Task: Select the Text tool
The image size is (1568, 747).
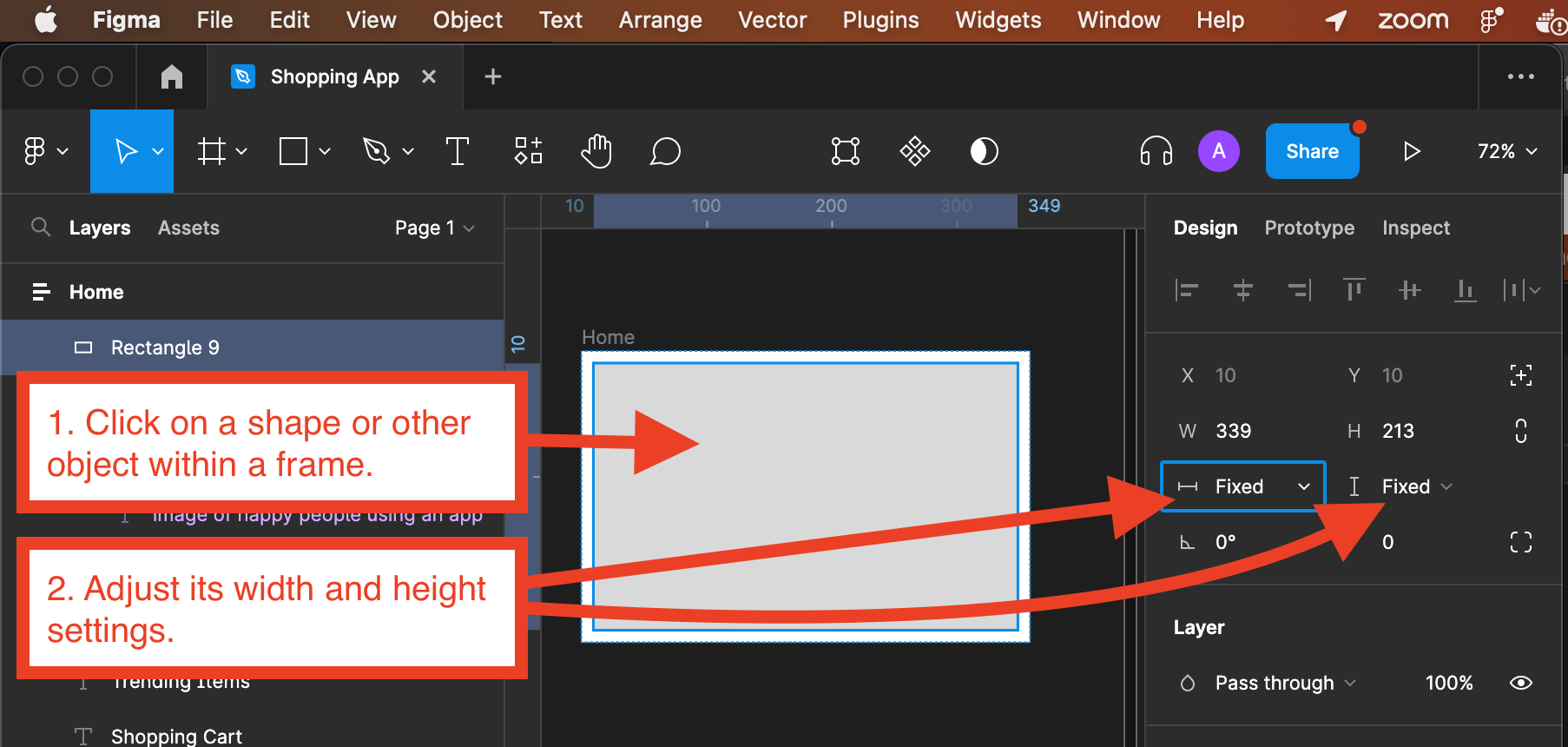Action: pos(457,151)
